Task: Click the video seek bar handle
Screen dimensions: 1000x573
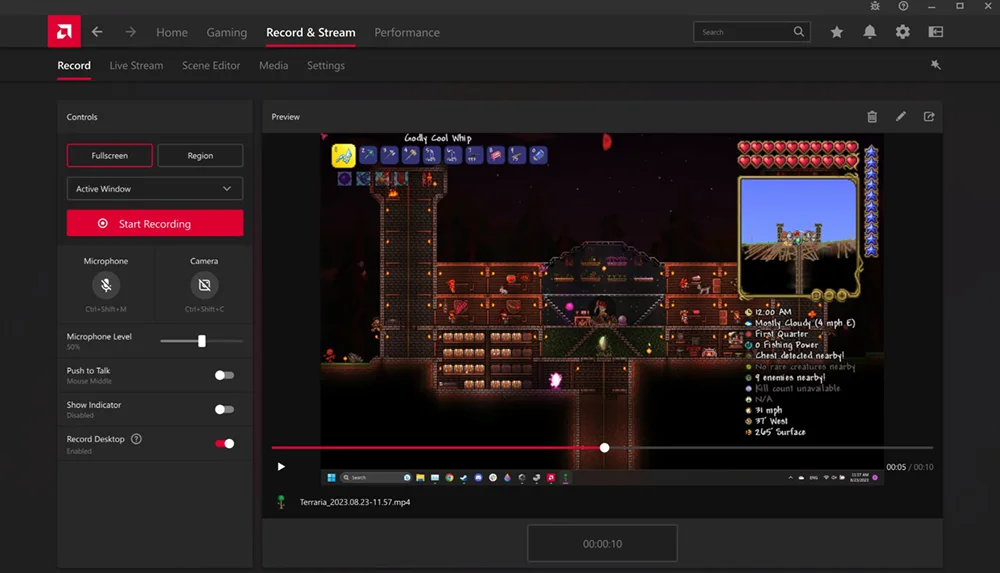Action: (605, 448)
